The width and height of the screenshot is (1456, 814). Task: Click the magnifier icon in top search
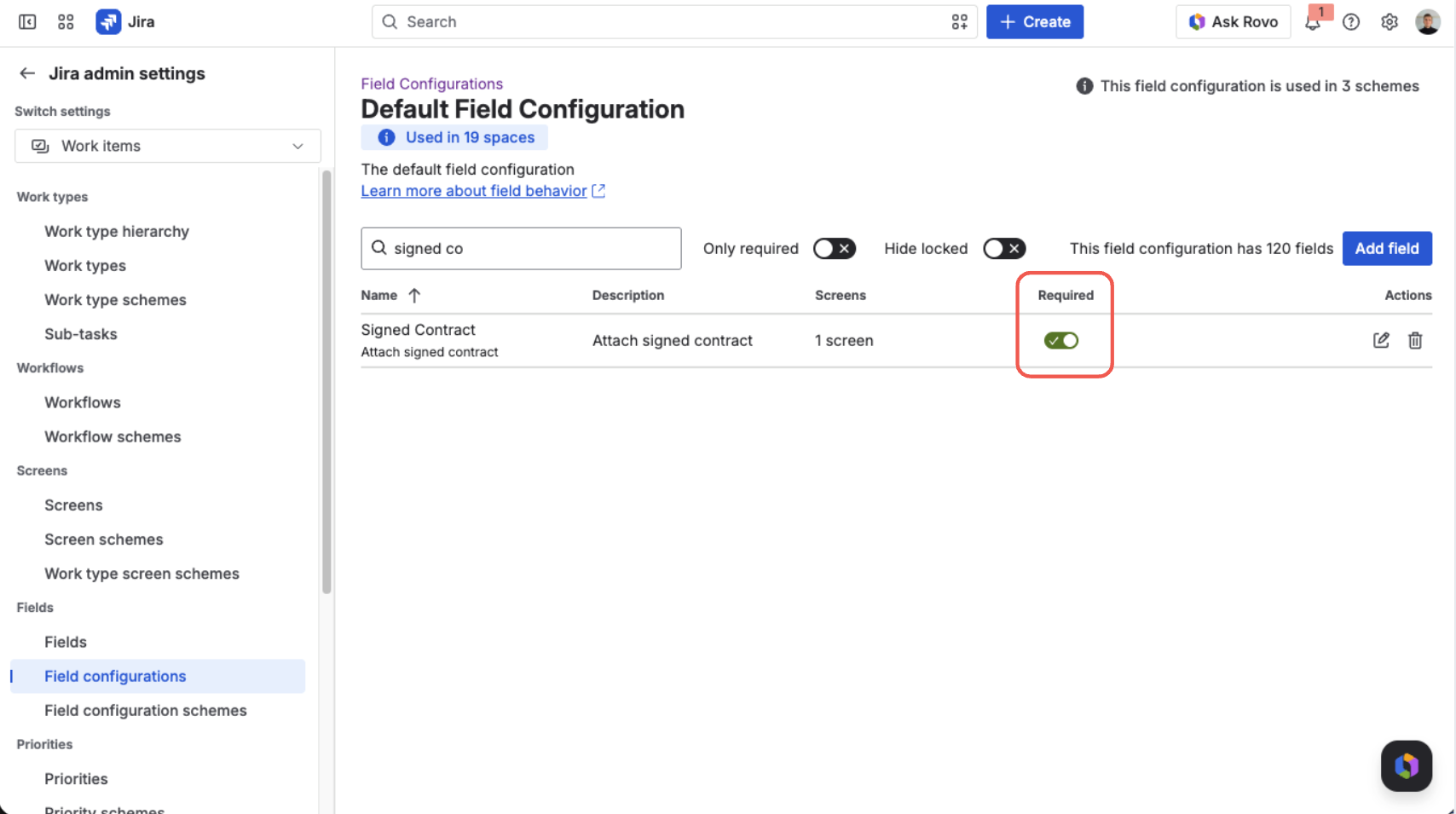tap(390, 22)
